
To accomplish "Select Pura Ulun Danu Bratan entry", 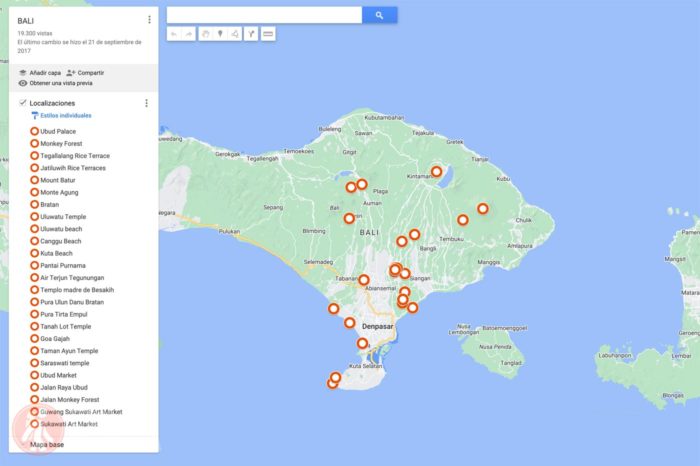I will pos(67,302).
